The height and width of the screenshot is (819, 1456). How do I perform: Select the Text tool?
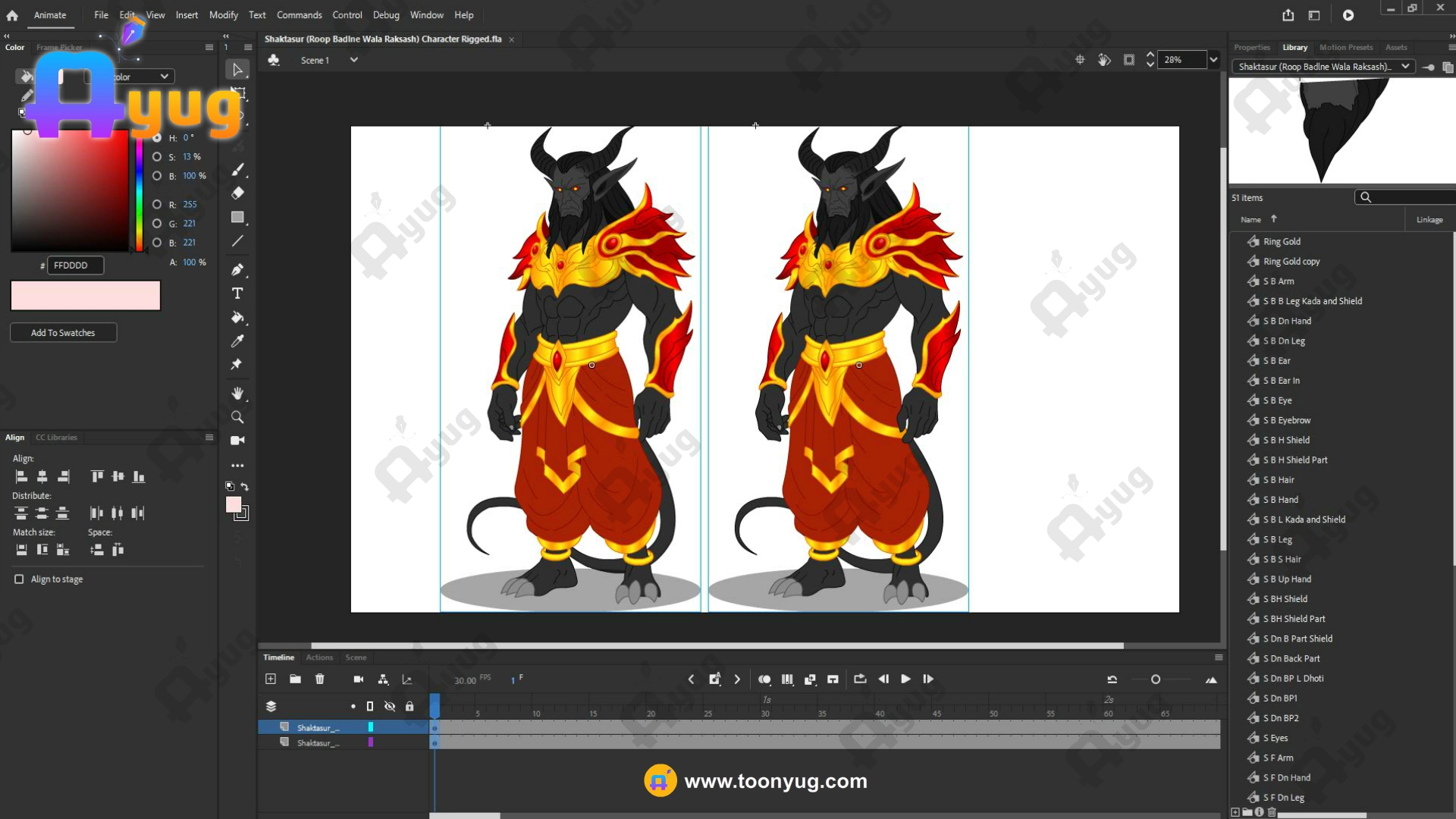(x=237, y=293)
